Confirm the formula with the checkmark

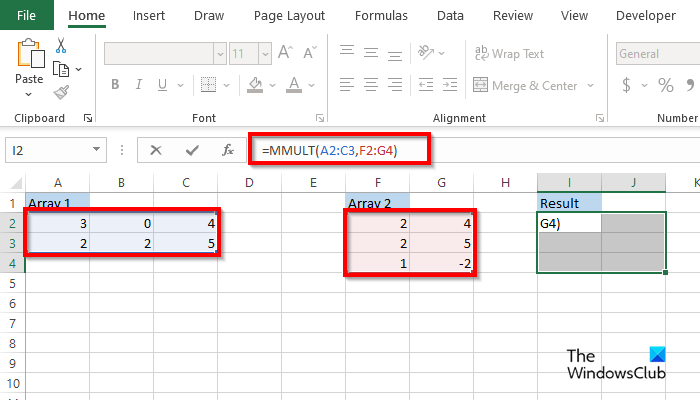[192, 150]
